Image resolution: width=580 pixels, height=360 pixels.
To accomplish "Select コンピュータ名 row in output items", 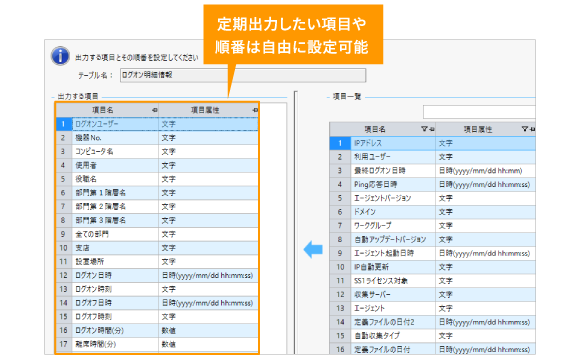I will click(157, 151).
